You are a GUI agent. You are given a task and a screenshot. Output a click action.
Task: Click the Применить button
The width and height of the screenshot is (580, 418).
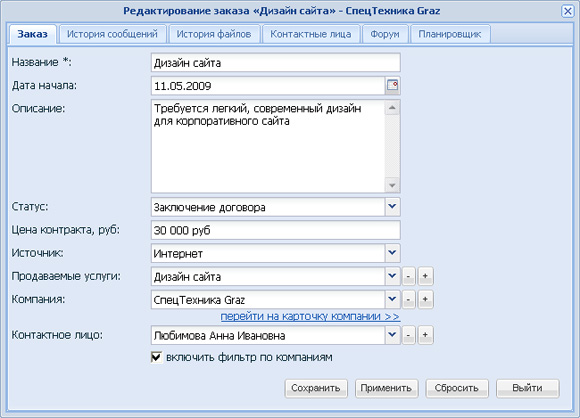coord(386,388)
